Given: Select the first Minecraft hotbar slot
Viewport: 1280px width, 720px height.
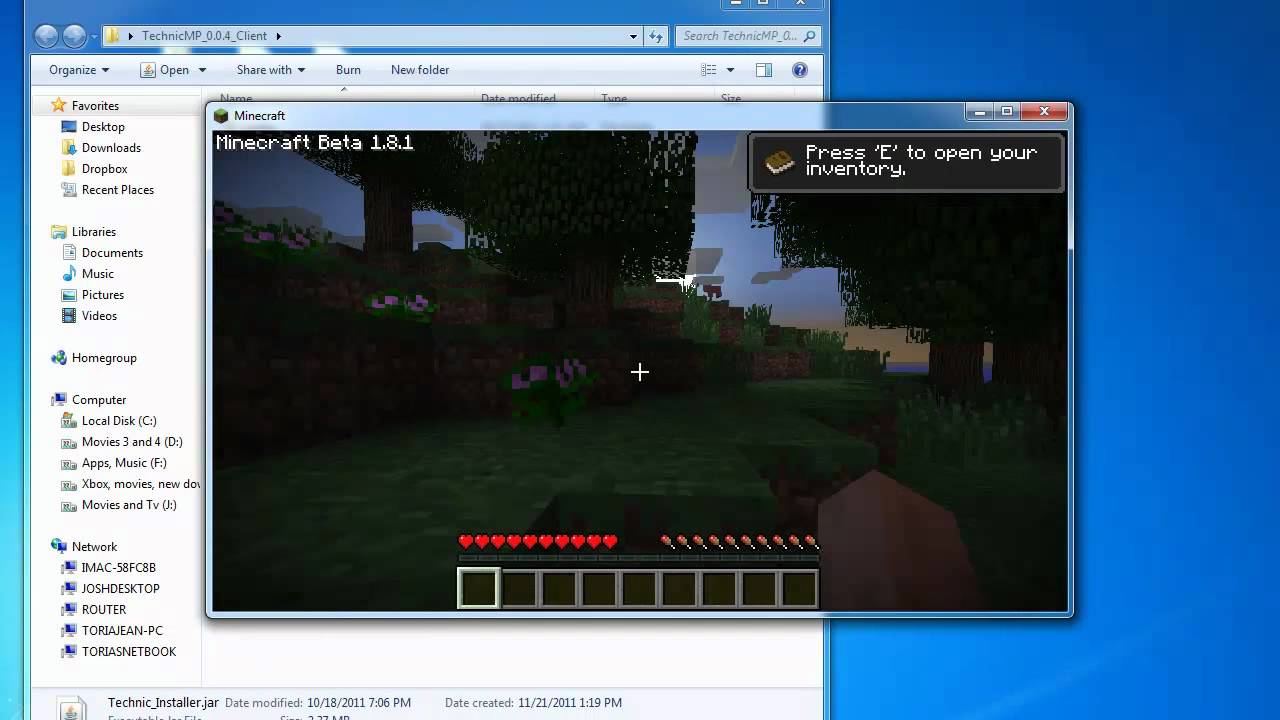Looking at the screenshot, I should (x=478, y=588).
